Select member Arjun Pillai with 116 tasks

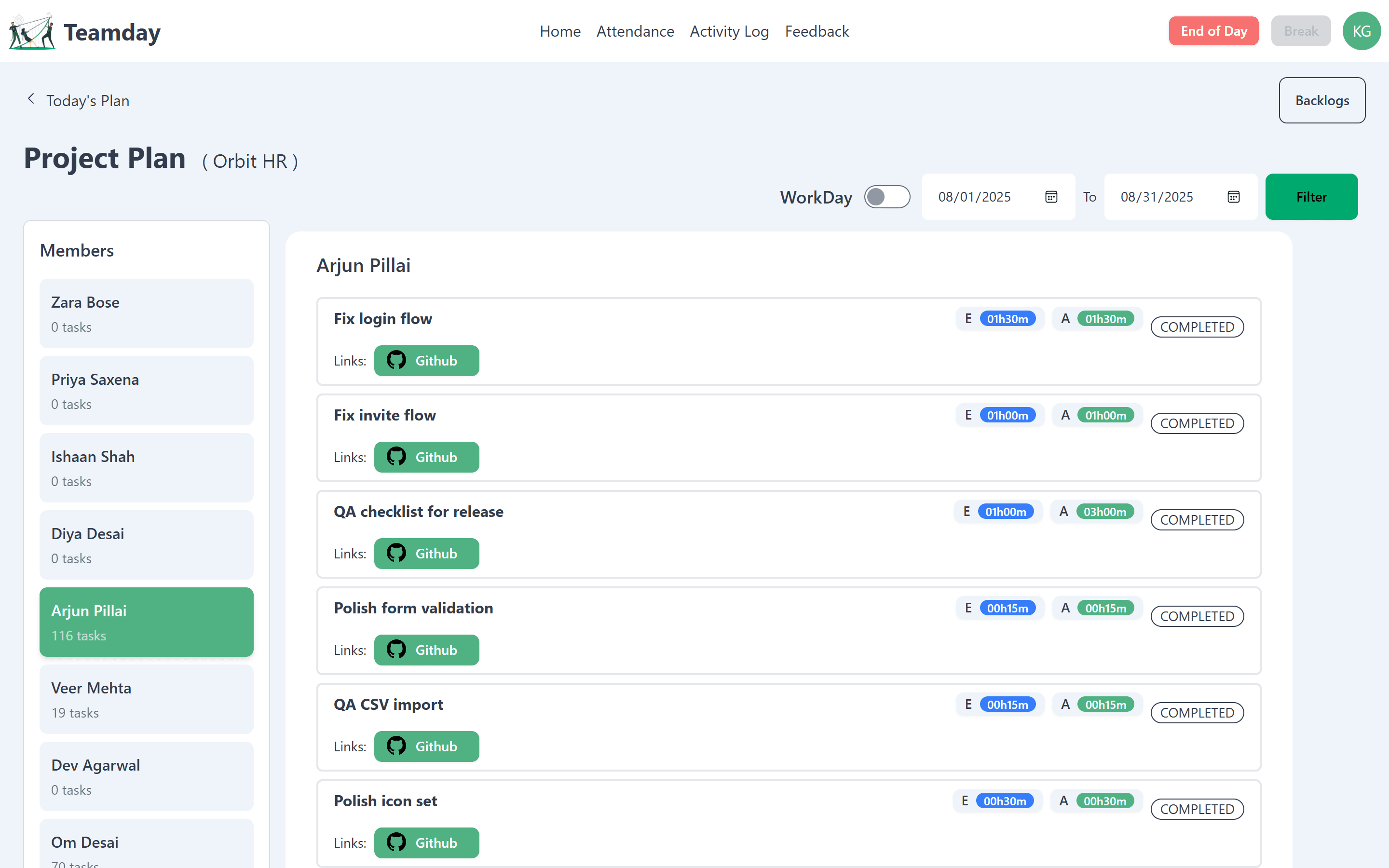click(146, 622)
